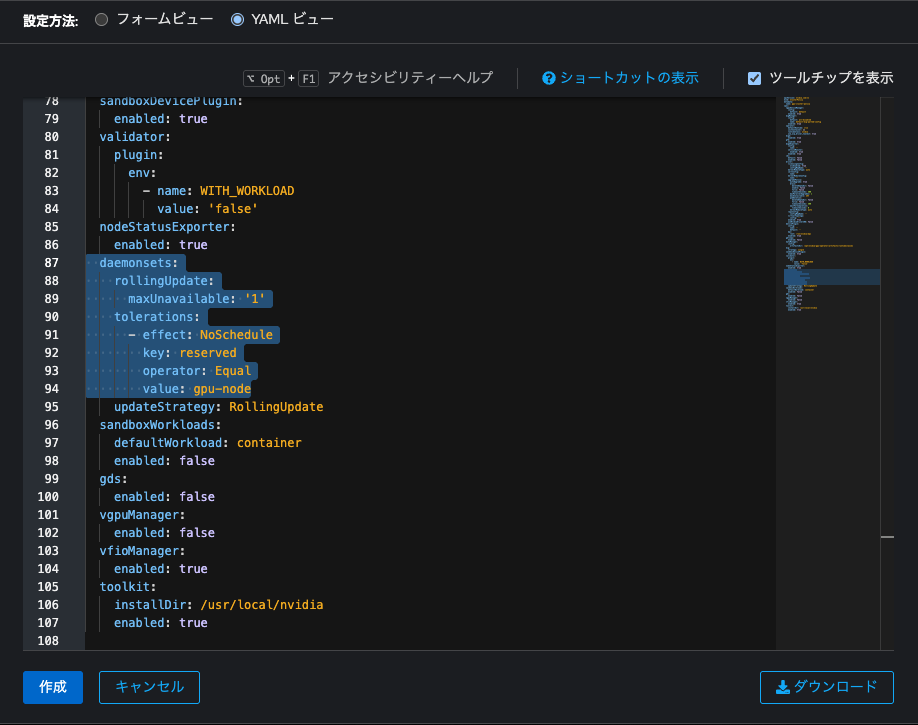
Task: Open the ショートカットの表示 link
Action: (x=629, y=78)
